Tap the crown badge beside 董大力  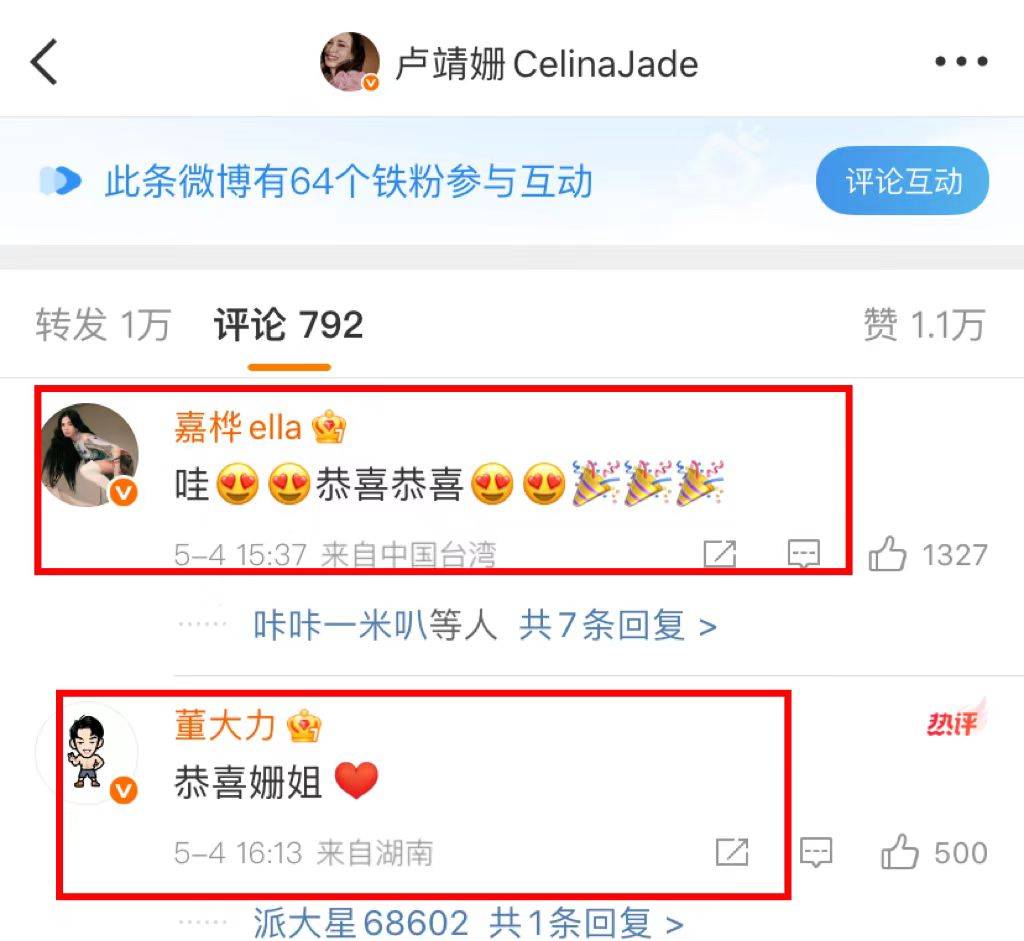pyautogui.click(x=304, y=726)
